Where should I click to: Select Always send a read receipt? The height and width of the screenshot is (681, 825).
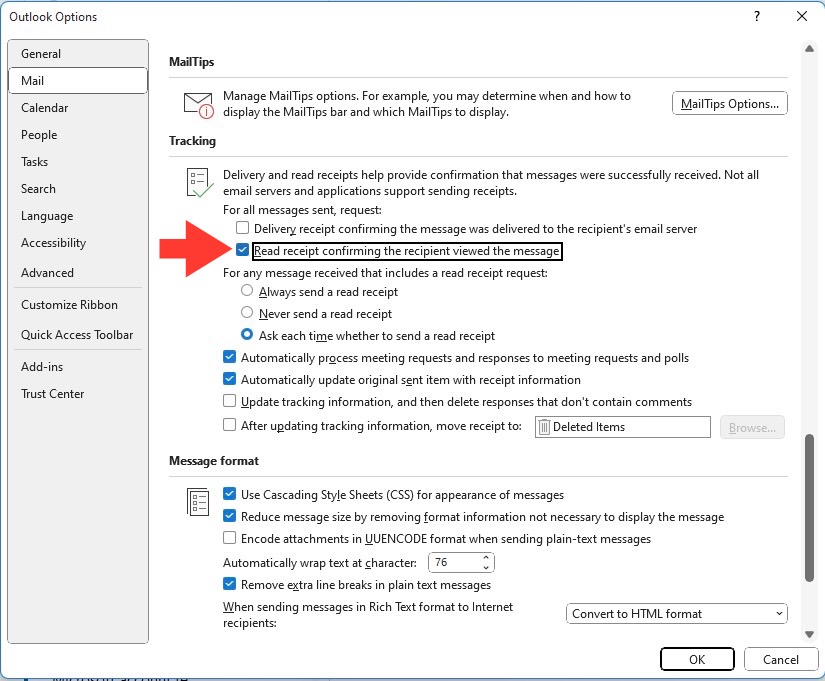point(247,291)
